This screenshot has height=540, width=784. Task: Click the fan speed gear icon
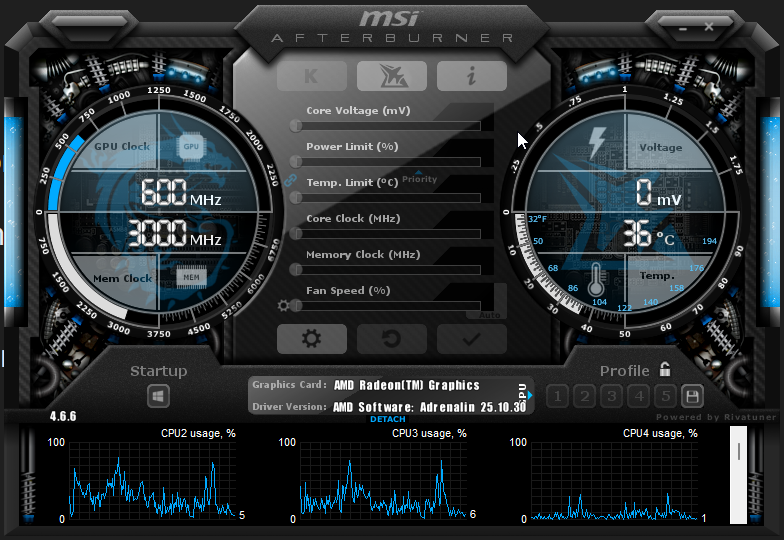[x=283, y=305]
